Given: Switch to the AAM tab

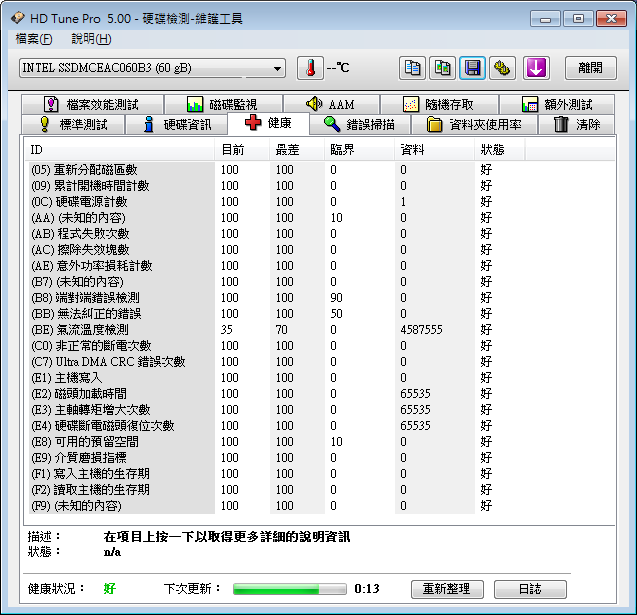Looking at the screenshot, I should 329,105.
